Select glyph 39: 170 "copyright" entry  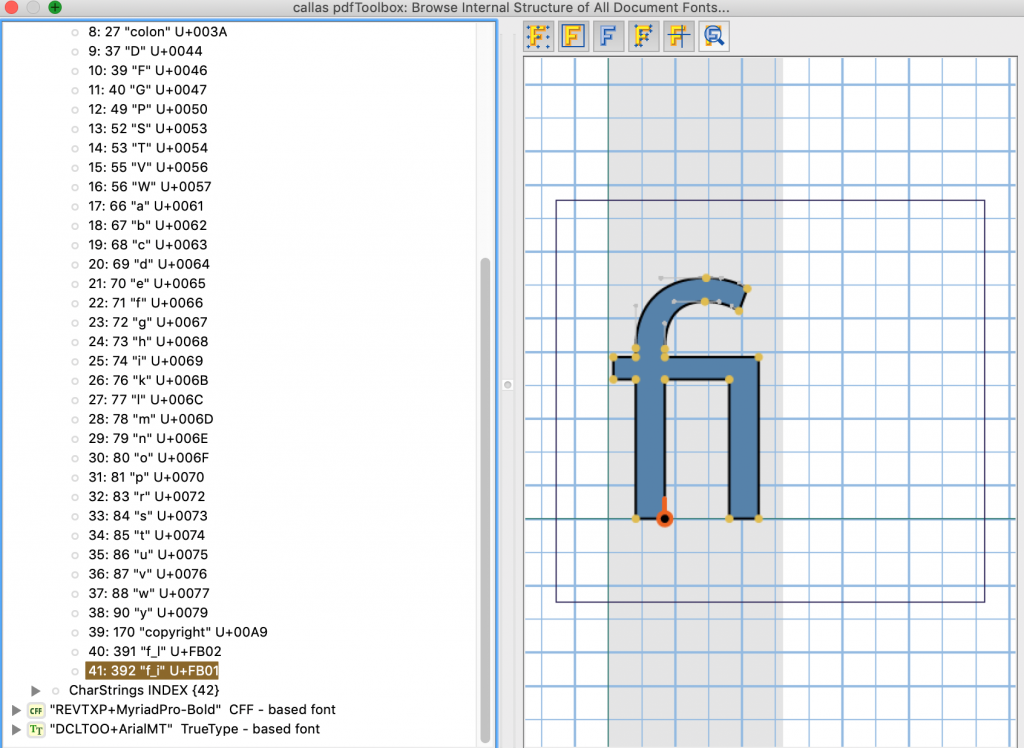click(178, 633)
